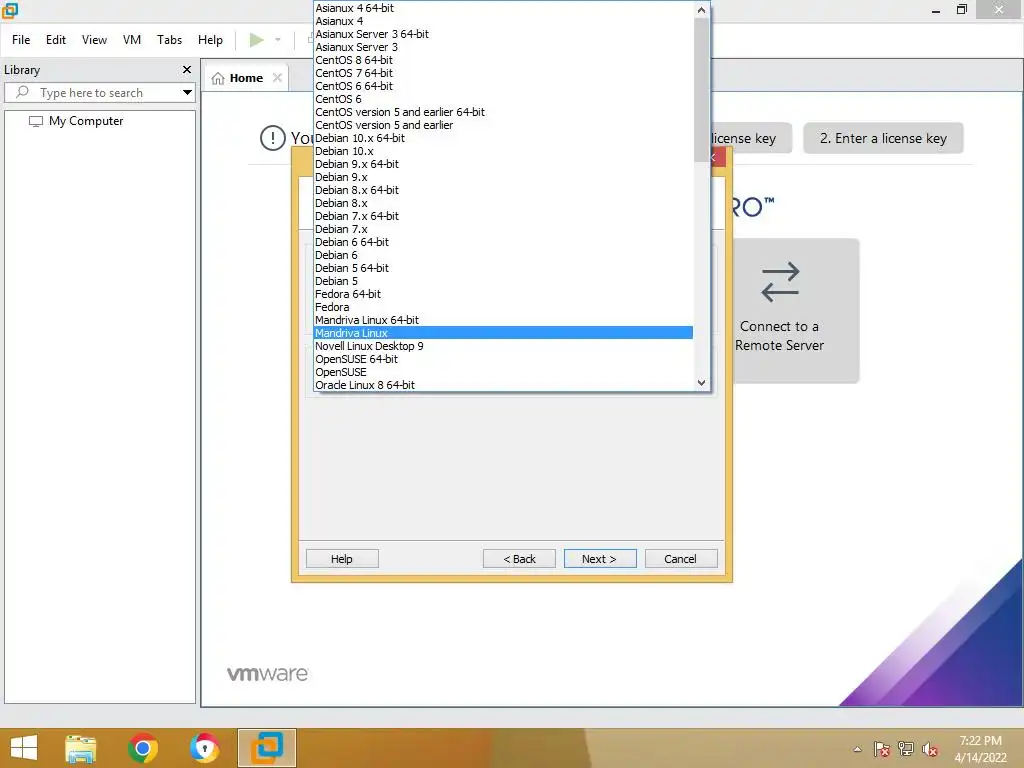The image size is (1024, 768).
Task: Click the Library search magnifier icon
Action: (x=22, y=92)
